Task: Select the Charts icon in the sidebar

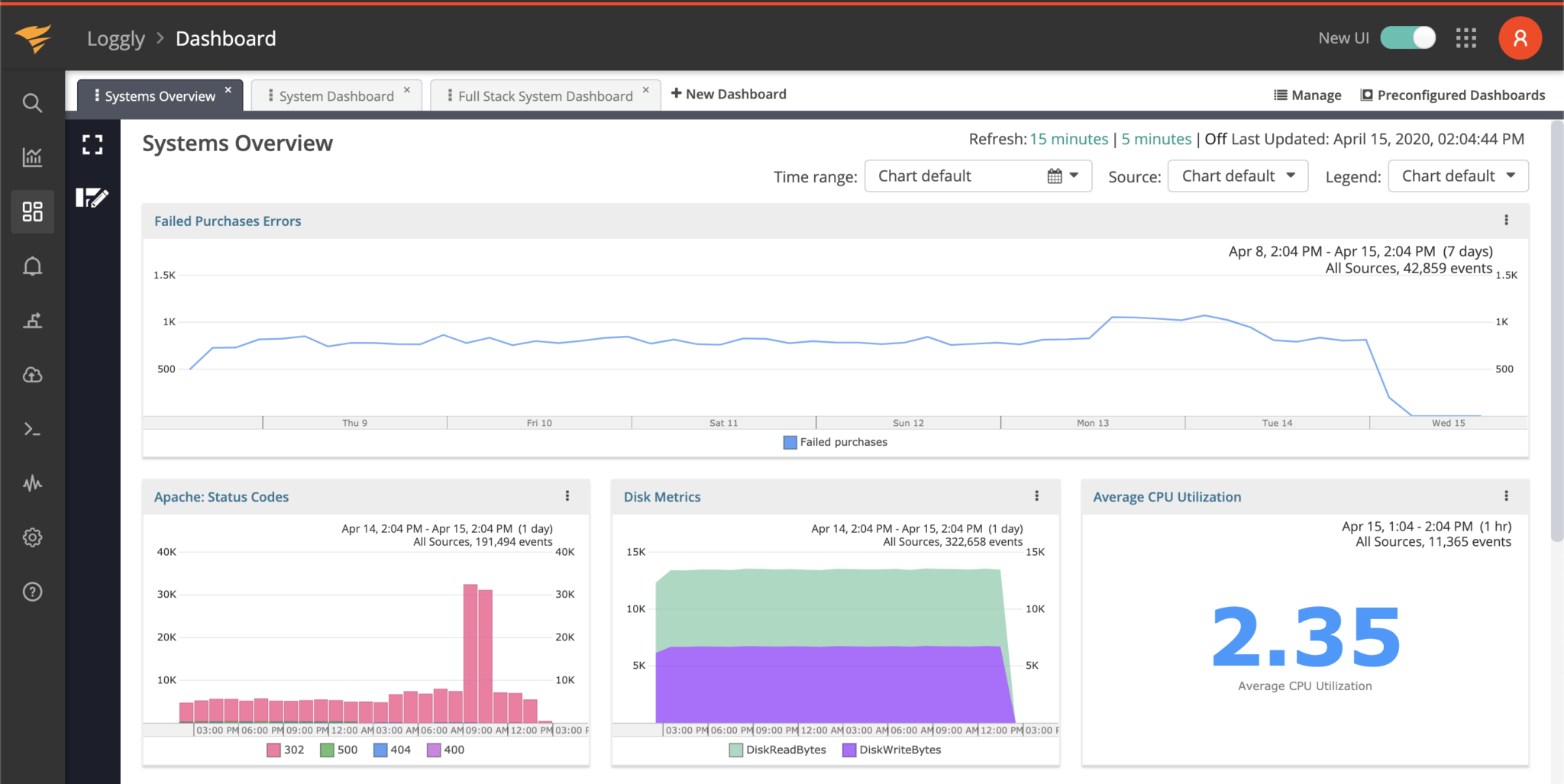Action: (32, 156)
